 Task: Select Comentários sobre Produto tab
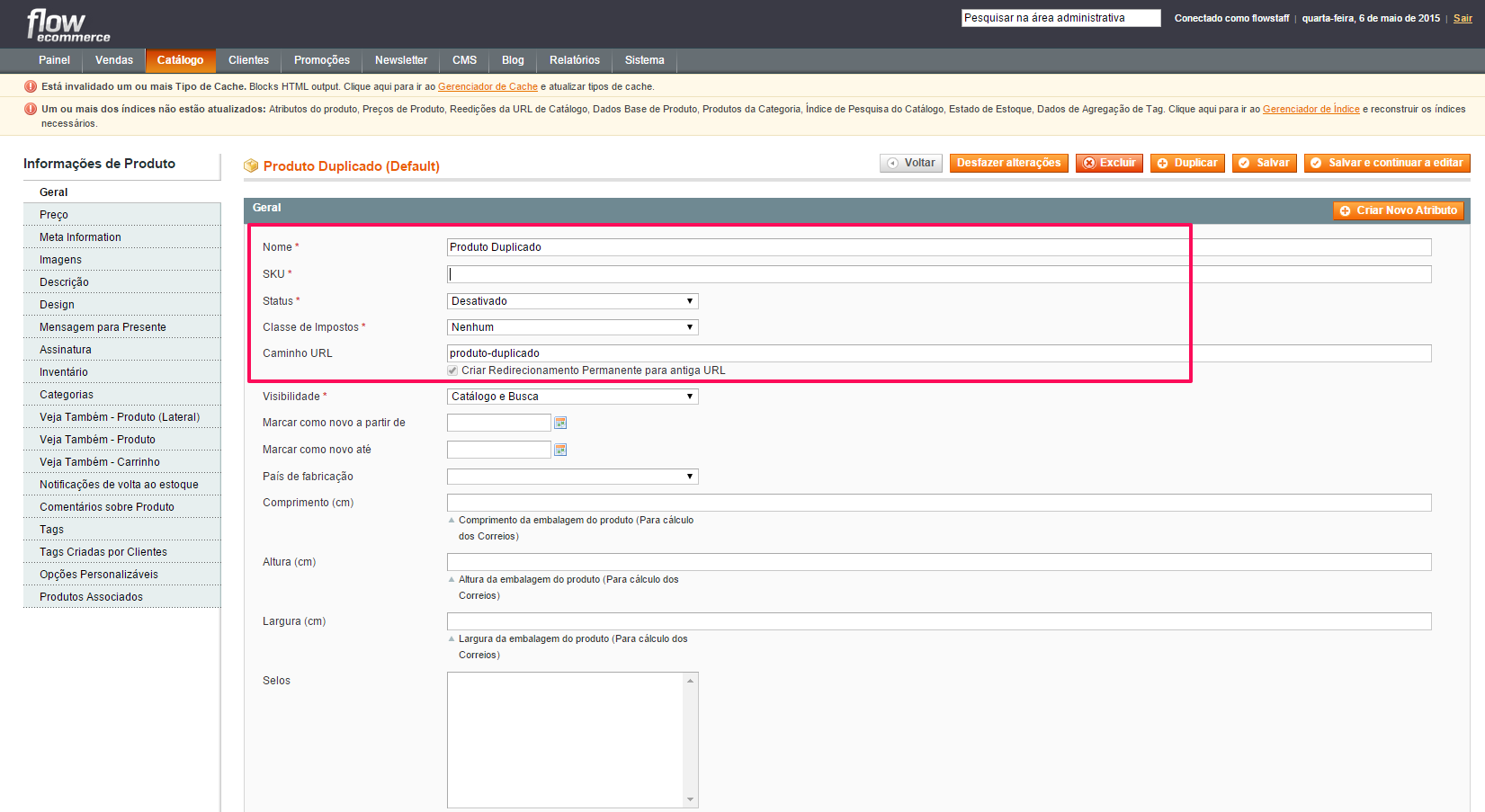(x=121, y=507)
